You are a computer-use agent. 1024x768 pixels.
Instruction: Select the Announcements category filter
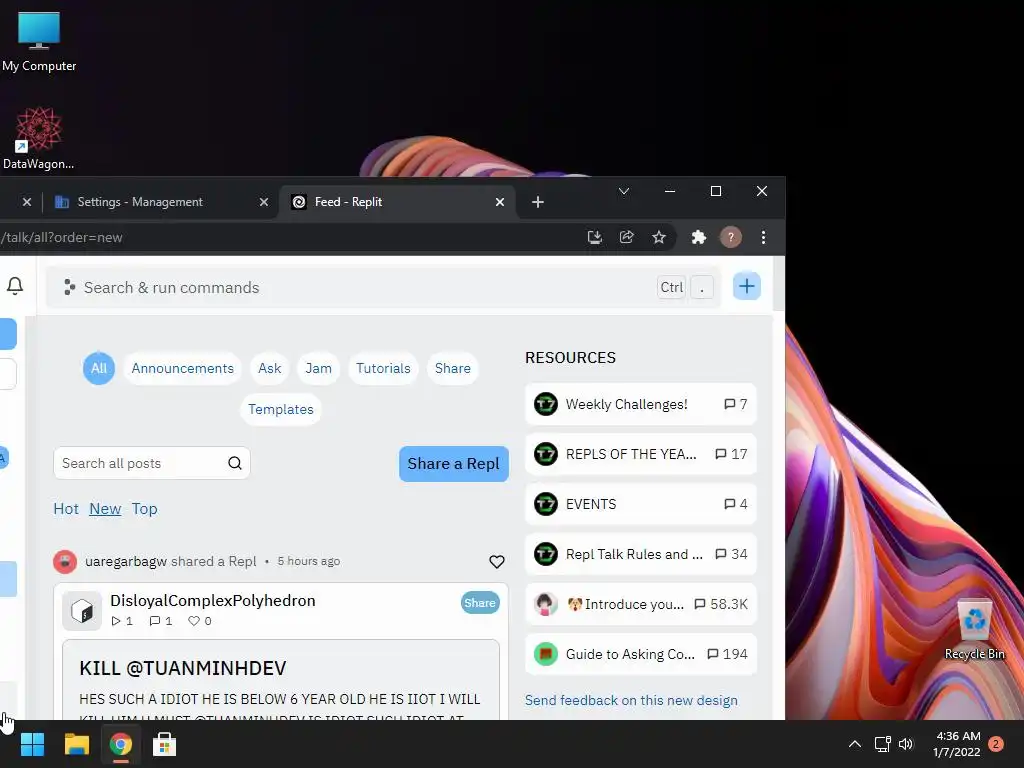click(x=182, y=368)
